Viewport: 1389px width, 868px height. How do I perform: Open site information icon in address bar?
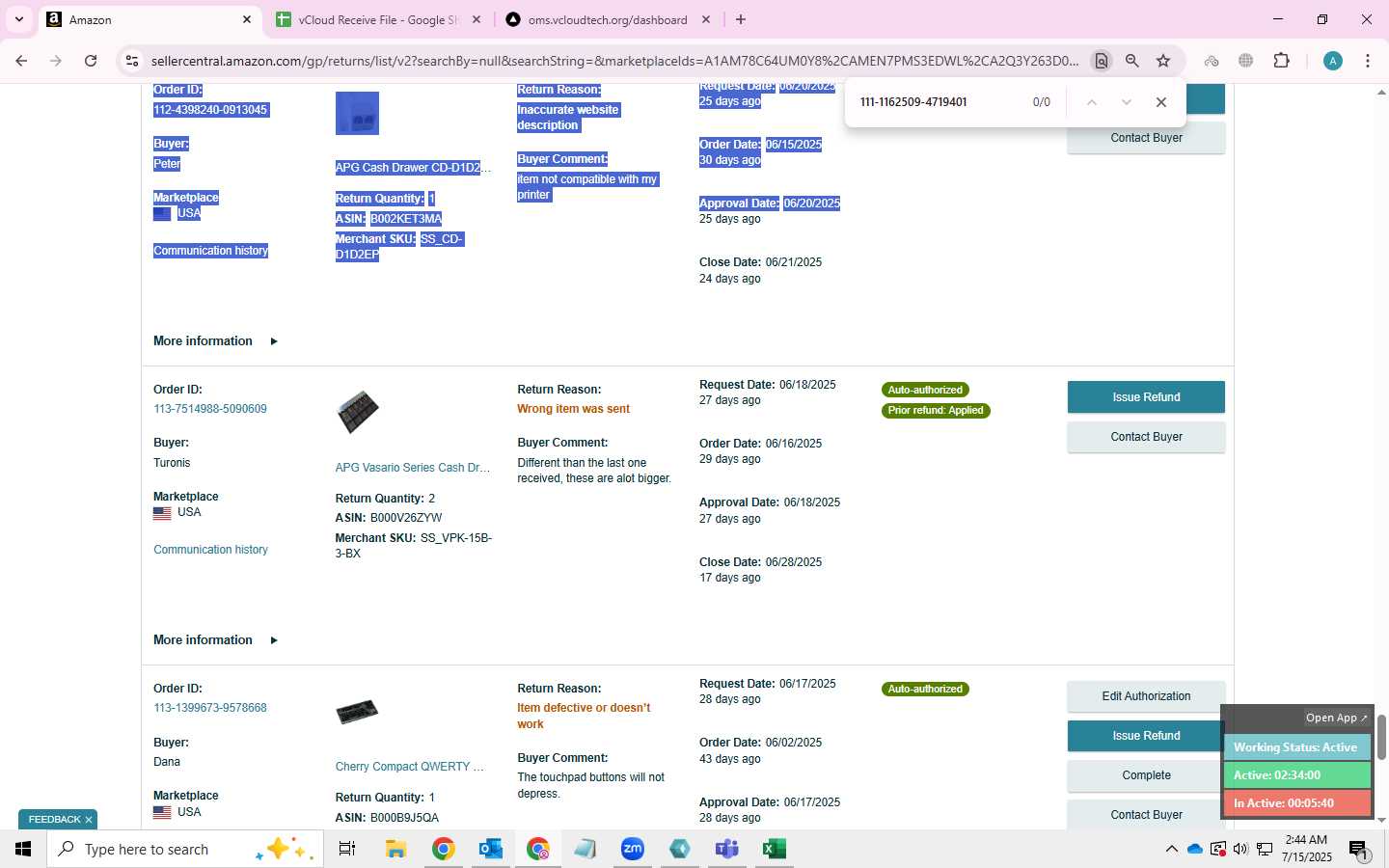[132, 61]
